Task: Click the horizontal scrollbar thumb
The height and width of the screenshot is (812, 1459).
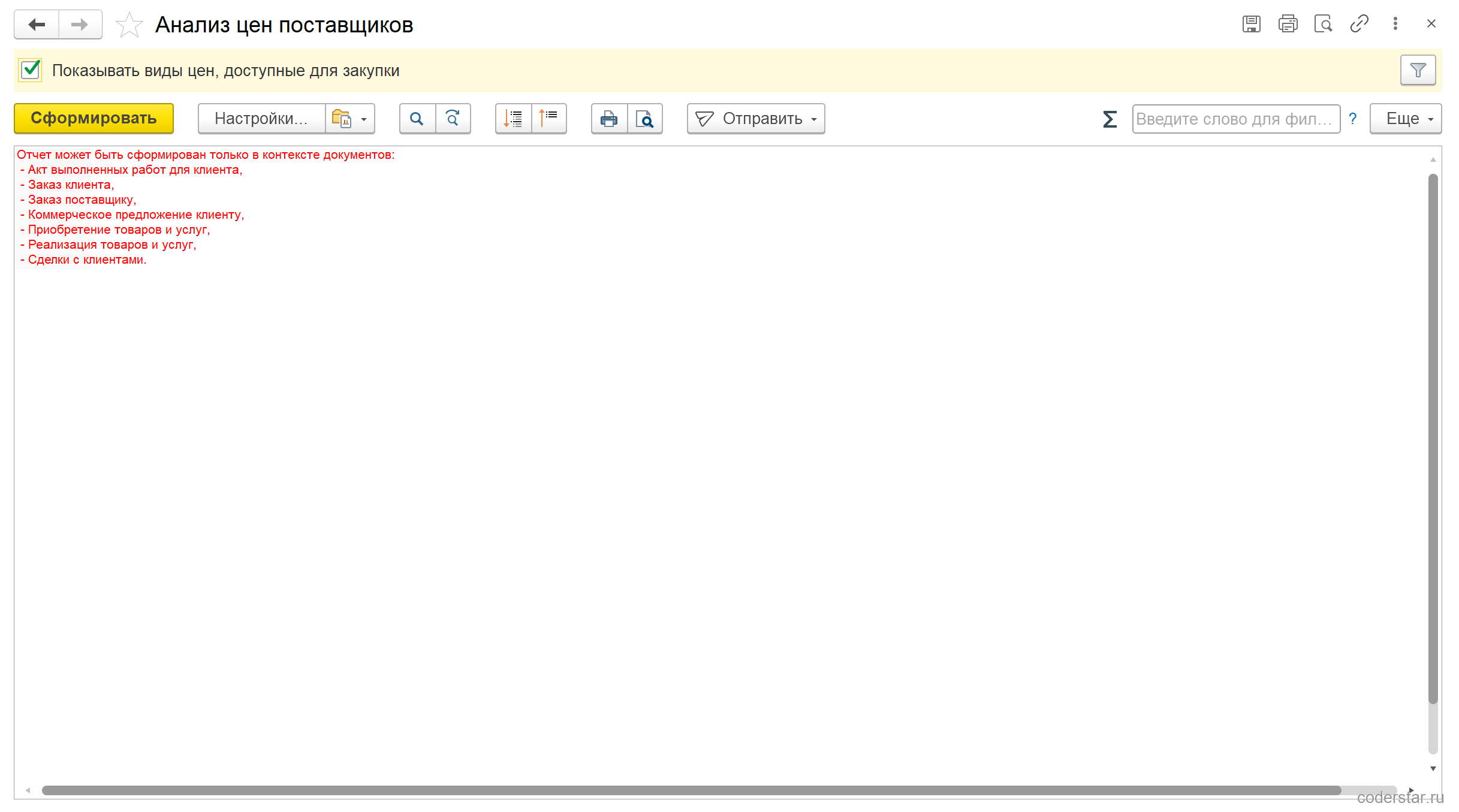Action: tap(691, 790)
